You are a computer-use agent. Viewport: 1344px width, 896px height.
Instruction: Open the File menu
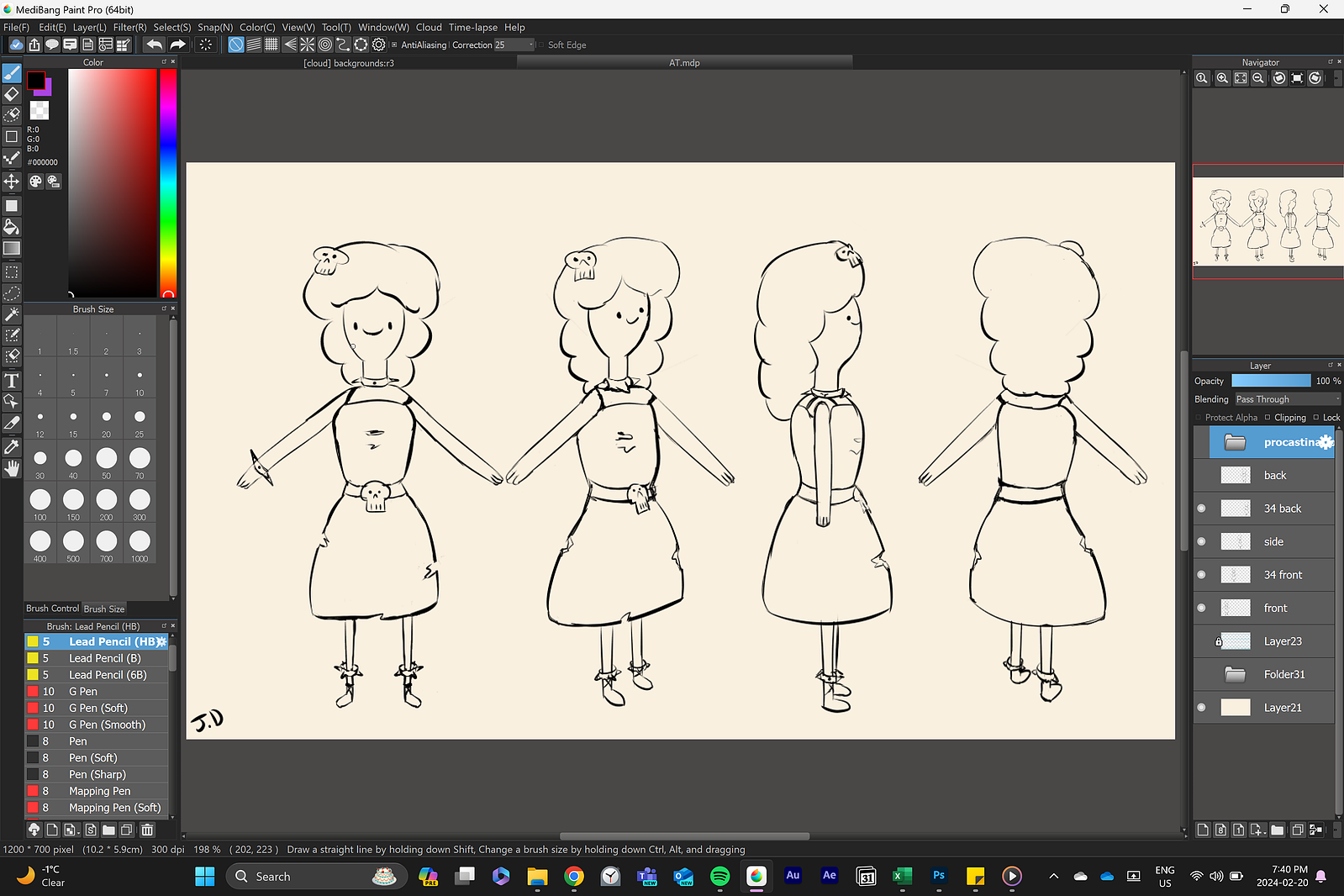pos(16,28)
